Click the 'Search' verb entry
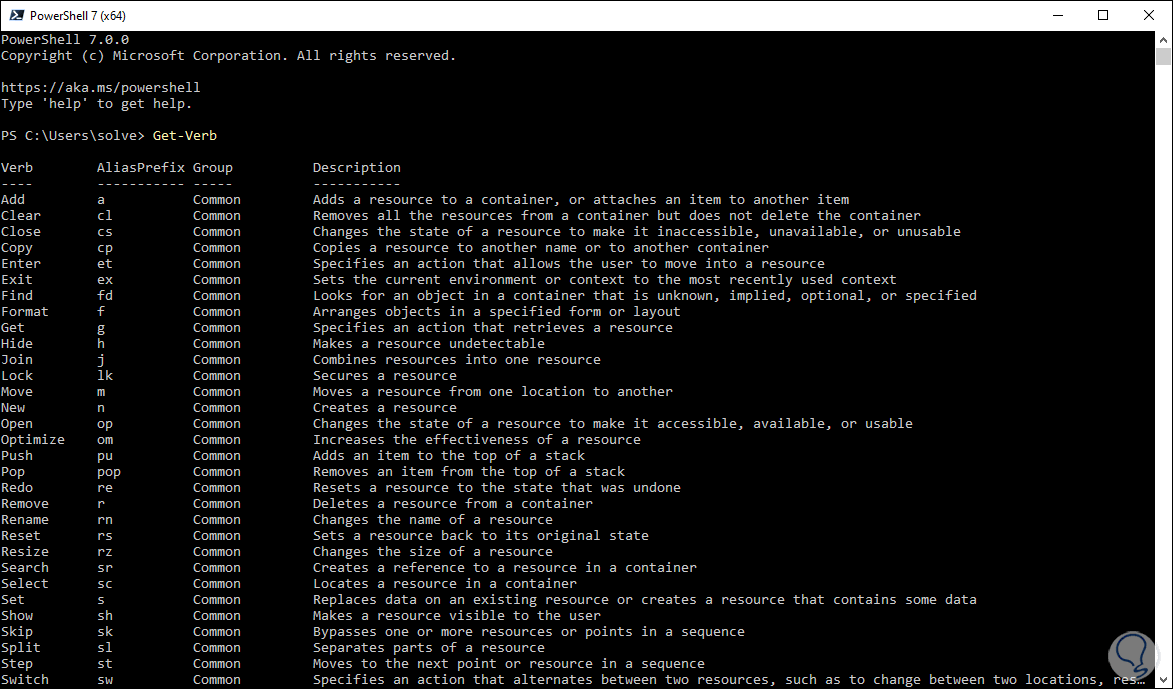The width and height of the screenshot is (1173, 689). 25,568
